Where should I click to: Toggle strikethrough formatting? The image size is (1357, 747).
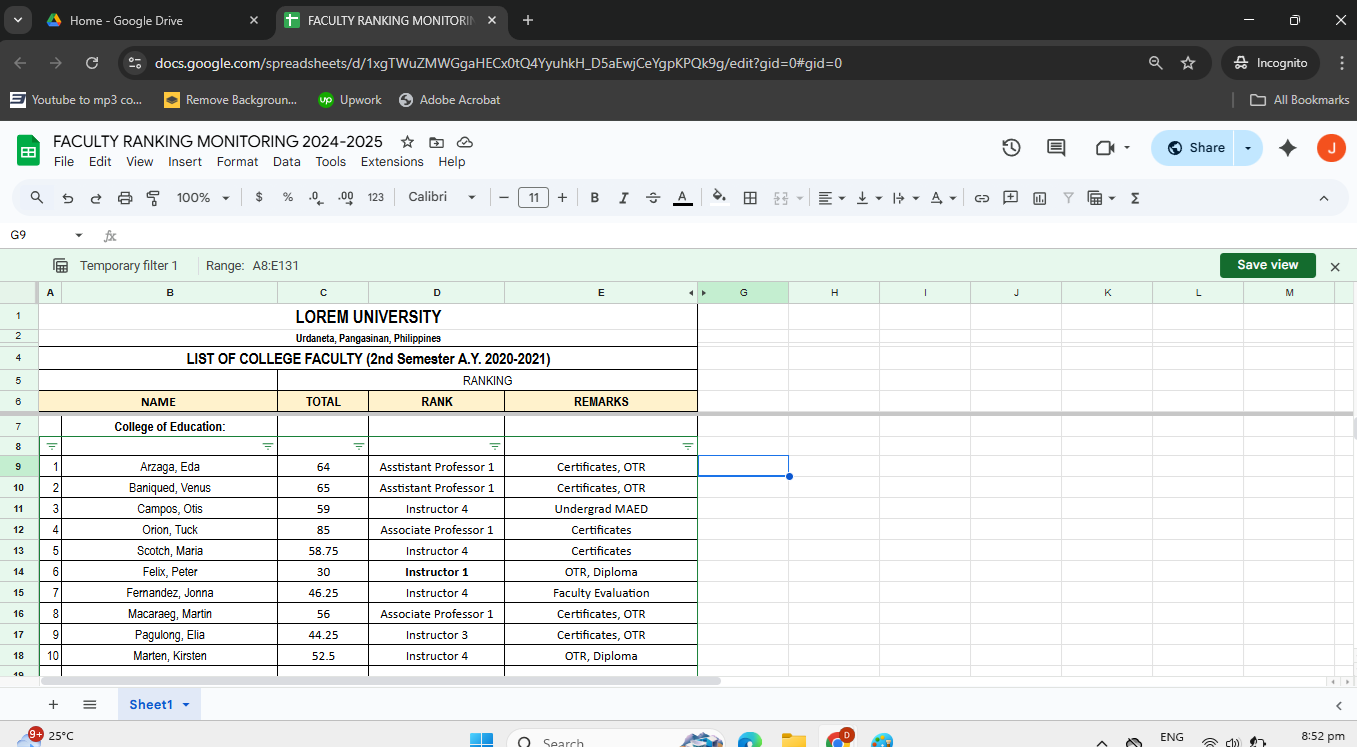[x=653, y=198]
